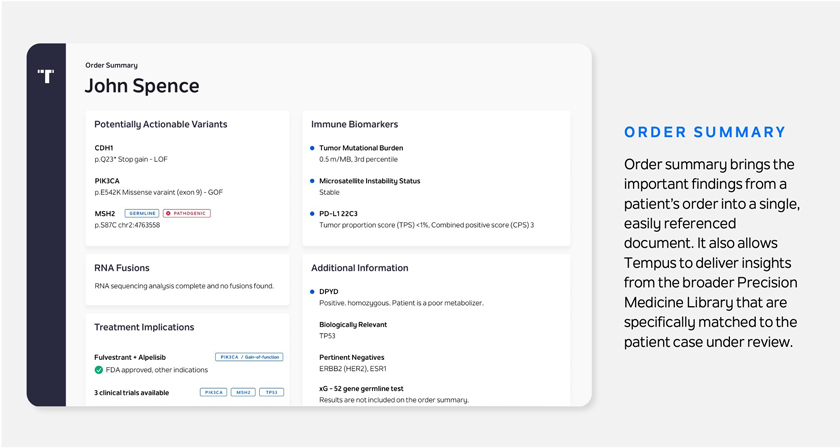Click the Treatment Implications heading

(x=144, y=327)
